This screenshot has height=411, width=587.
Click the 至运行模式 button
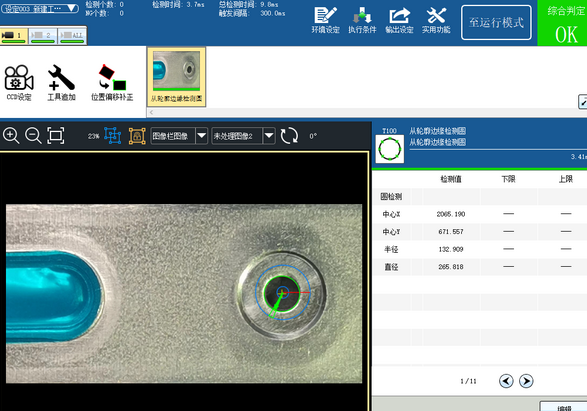[496, 22]
